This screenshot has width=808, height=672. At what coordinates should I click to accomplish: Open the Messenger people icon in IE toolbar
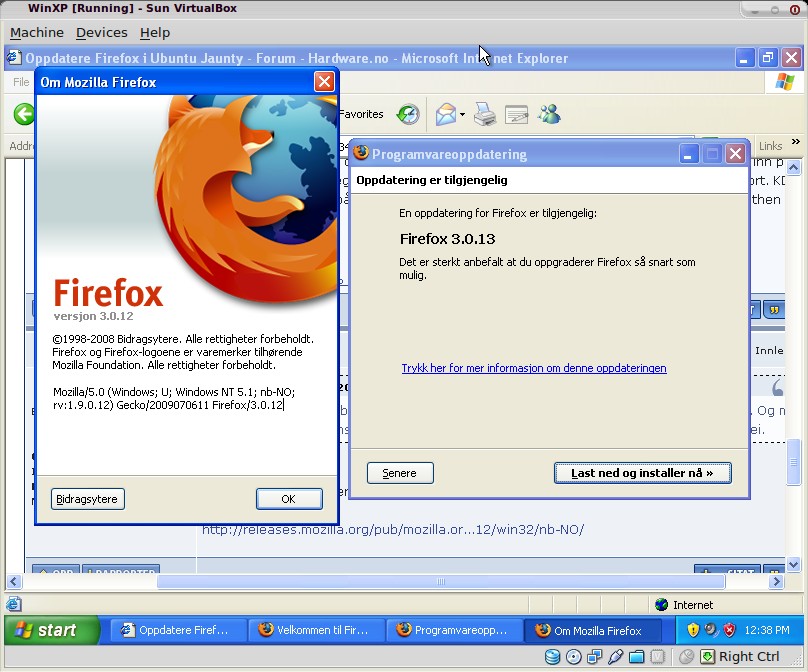point(549,114)
